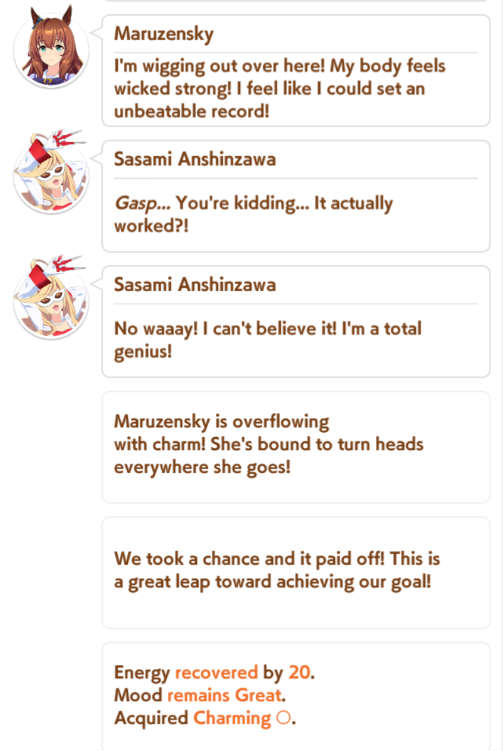Click the orange number 20
Screen dimensions: 503x751
[299, 672]
